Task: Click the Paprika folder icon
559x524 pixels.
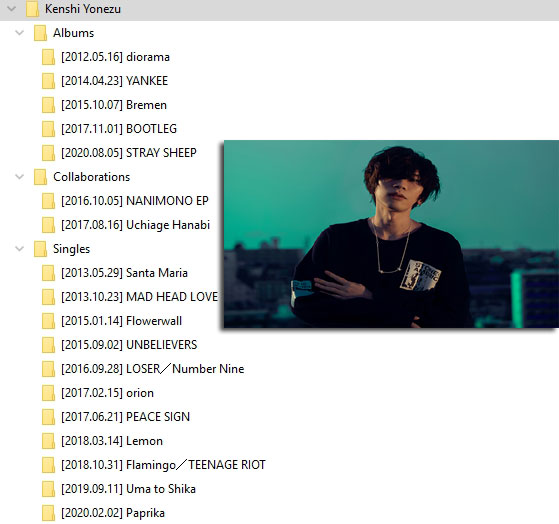Action: point(48,513)
